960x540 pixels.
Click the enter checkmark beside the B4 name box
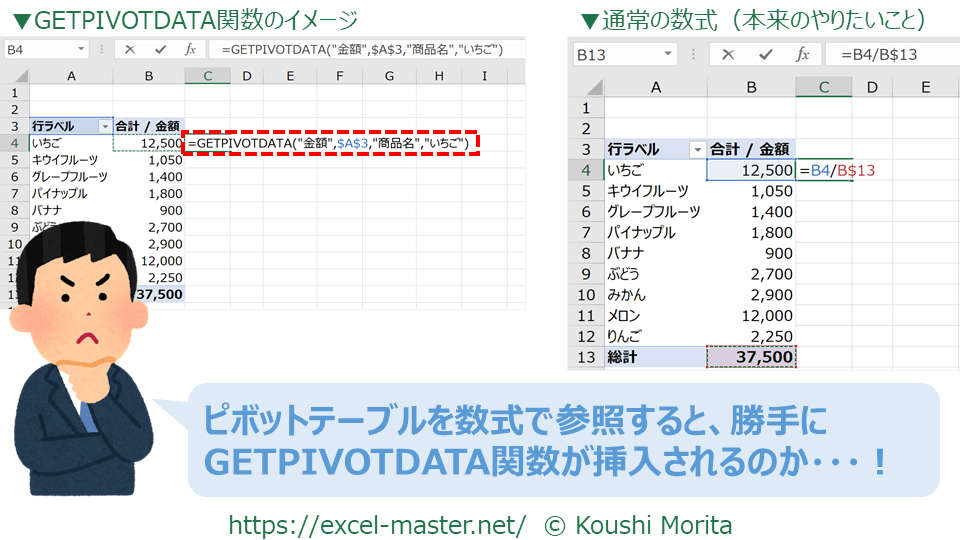tap(160, 49)
